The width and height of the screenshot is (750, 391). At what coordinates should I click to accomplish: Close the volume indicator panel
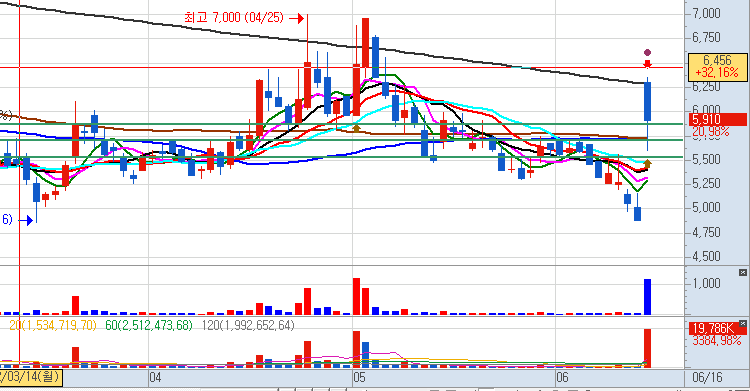click(742, 272)
